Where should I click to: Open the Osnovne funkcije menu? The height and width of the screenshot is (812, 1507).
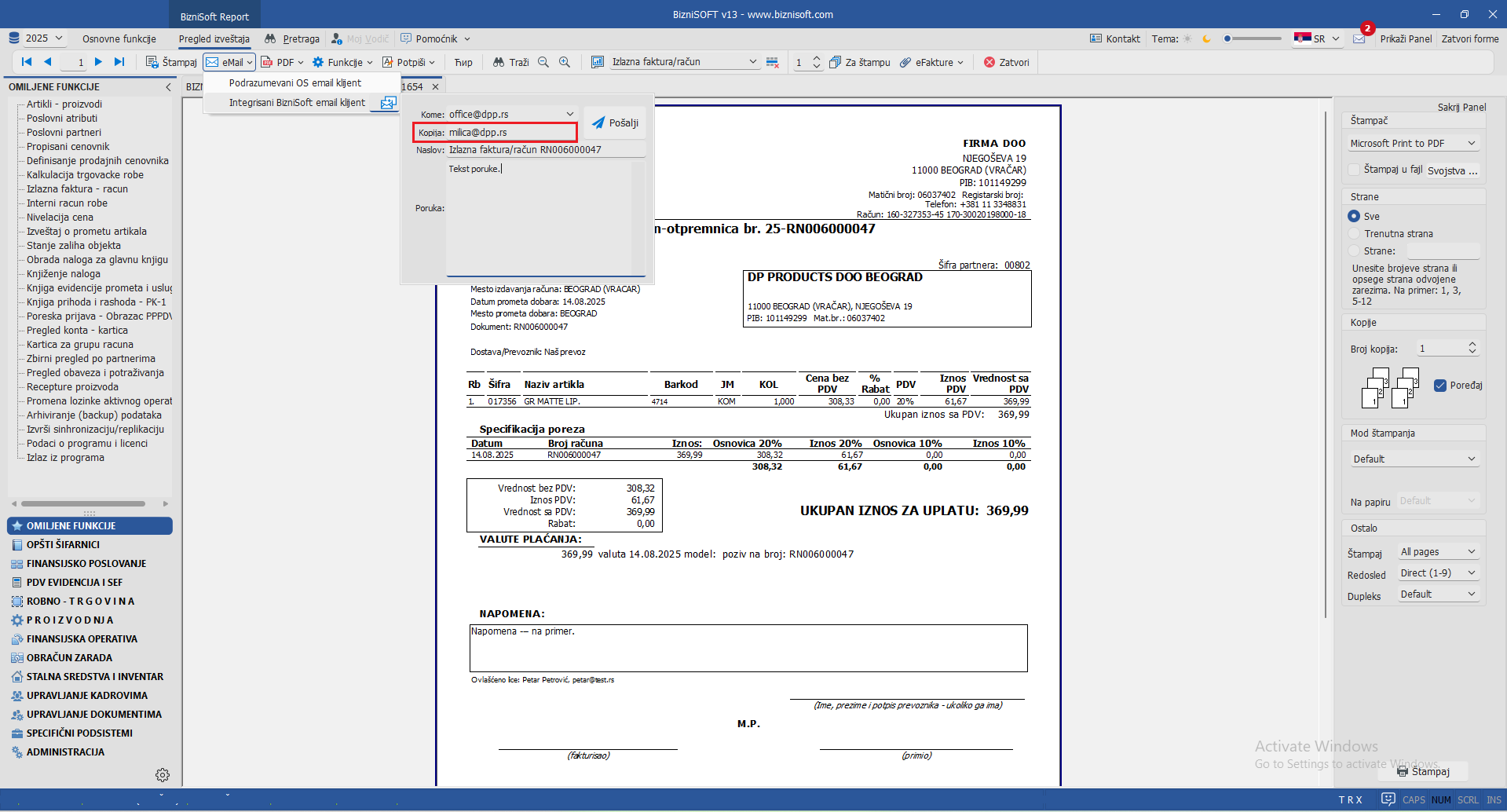point(119,38)
